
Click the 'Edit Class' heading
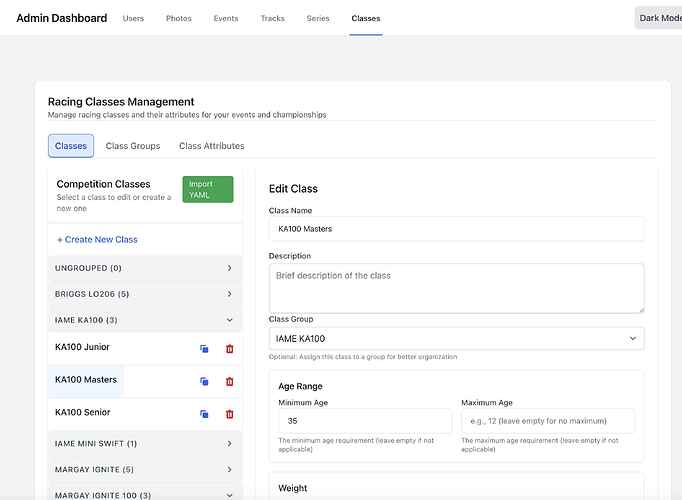[x=293, y=189]
